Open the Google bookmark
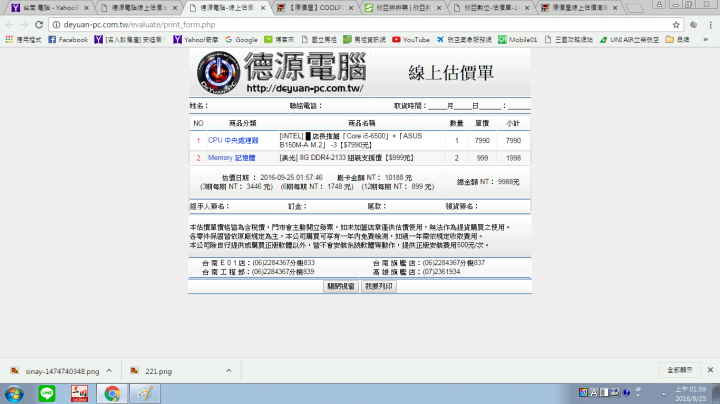This screenshot has width=720, height=404. [242, 40]
